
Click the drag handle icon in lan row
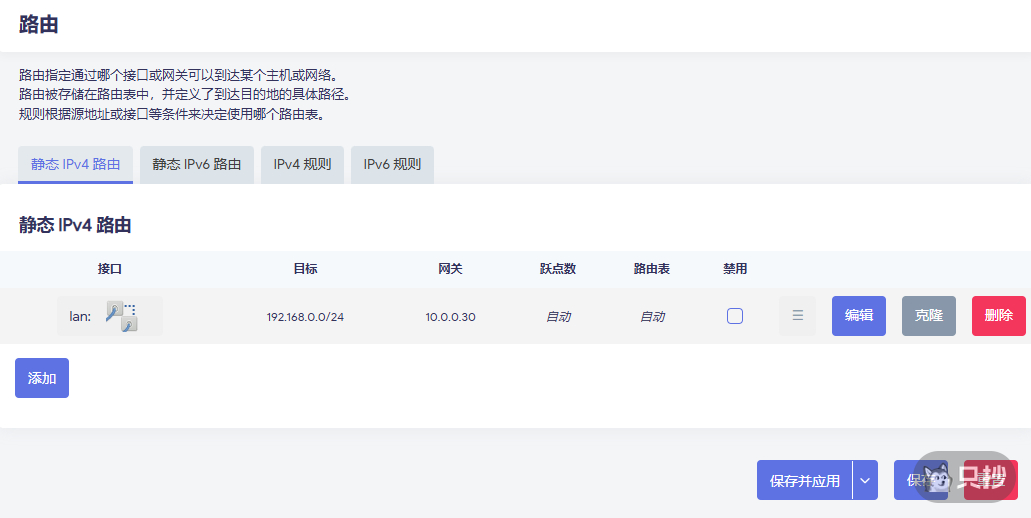coord(798,316)
